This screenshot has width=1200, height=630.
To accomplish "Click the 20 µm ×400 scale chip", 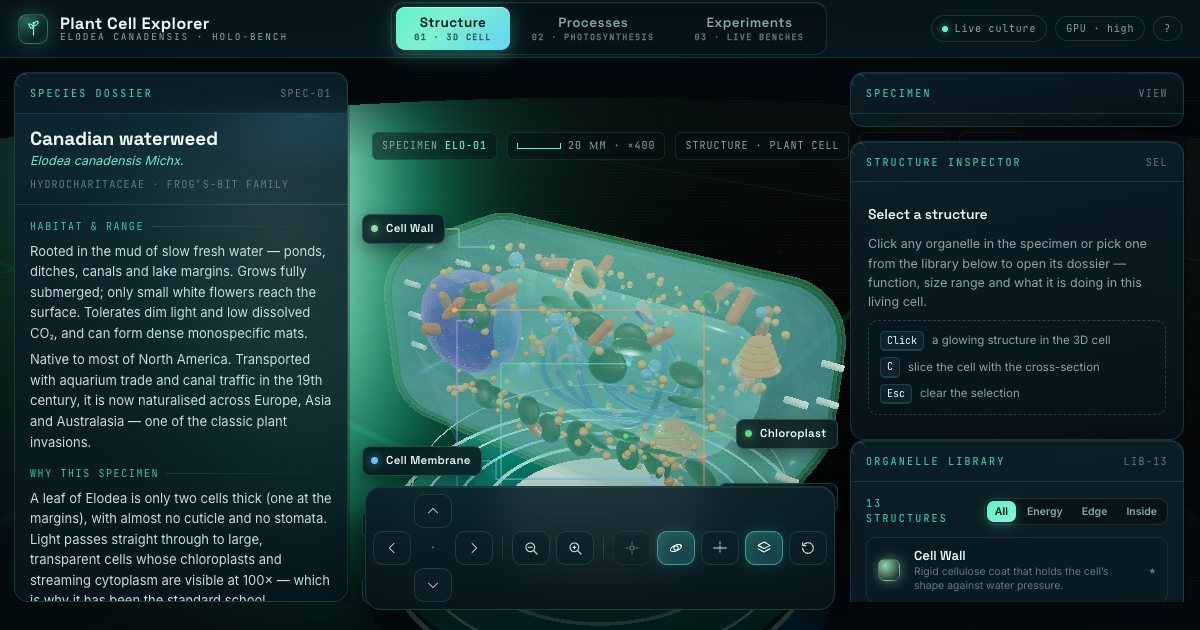I will (x=586, y=145).
